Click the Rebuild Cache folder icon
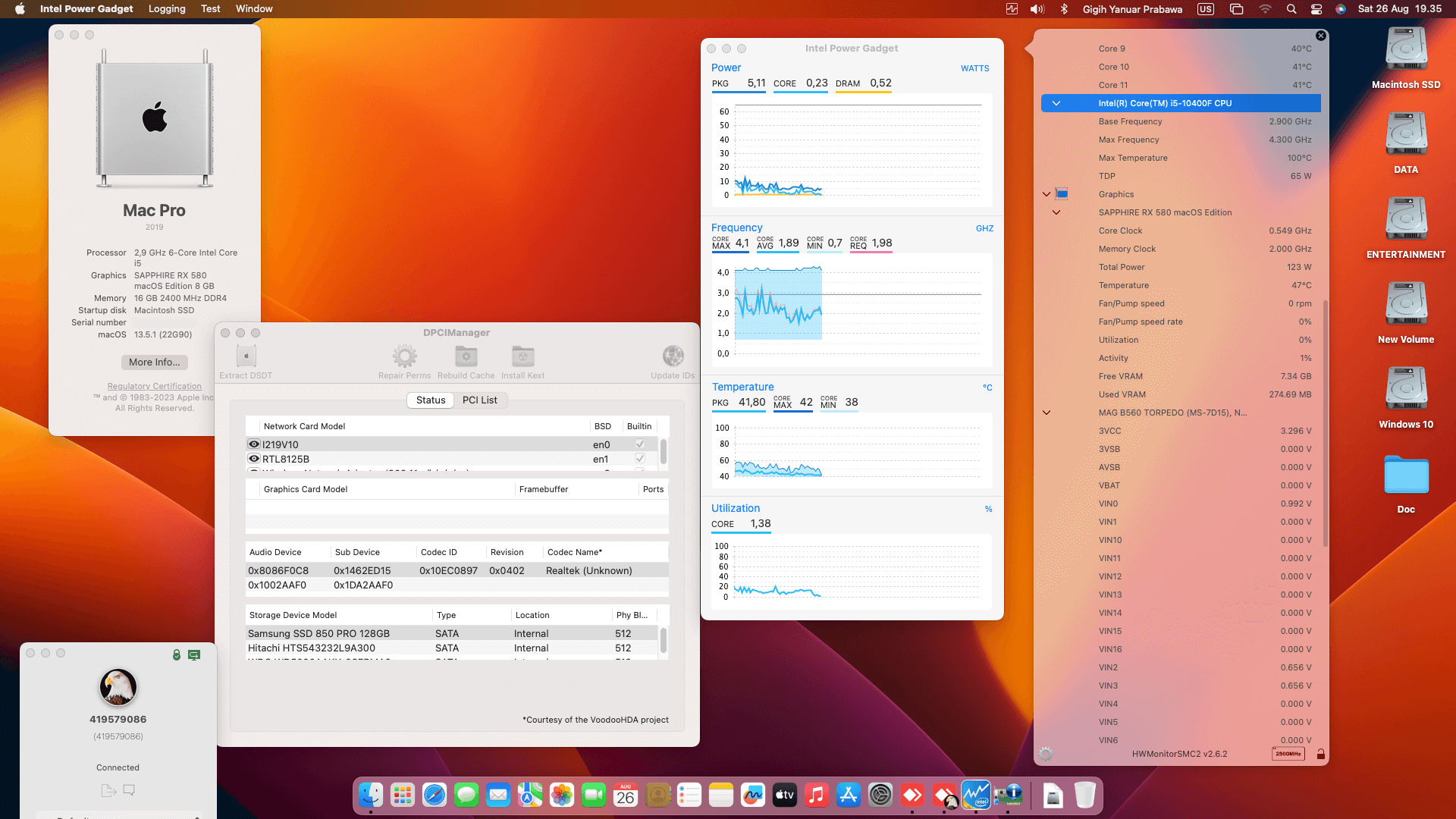 (466, 355)
